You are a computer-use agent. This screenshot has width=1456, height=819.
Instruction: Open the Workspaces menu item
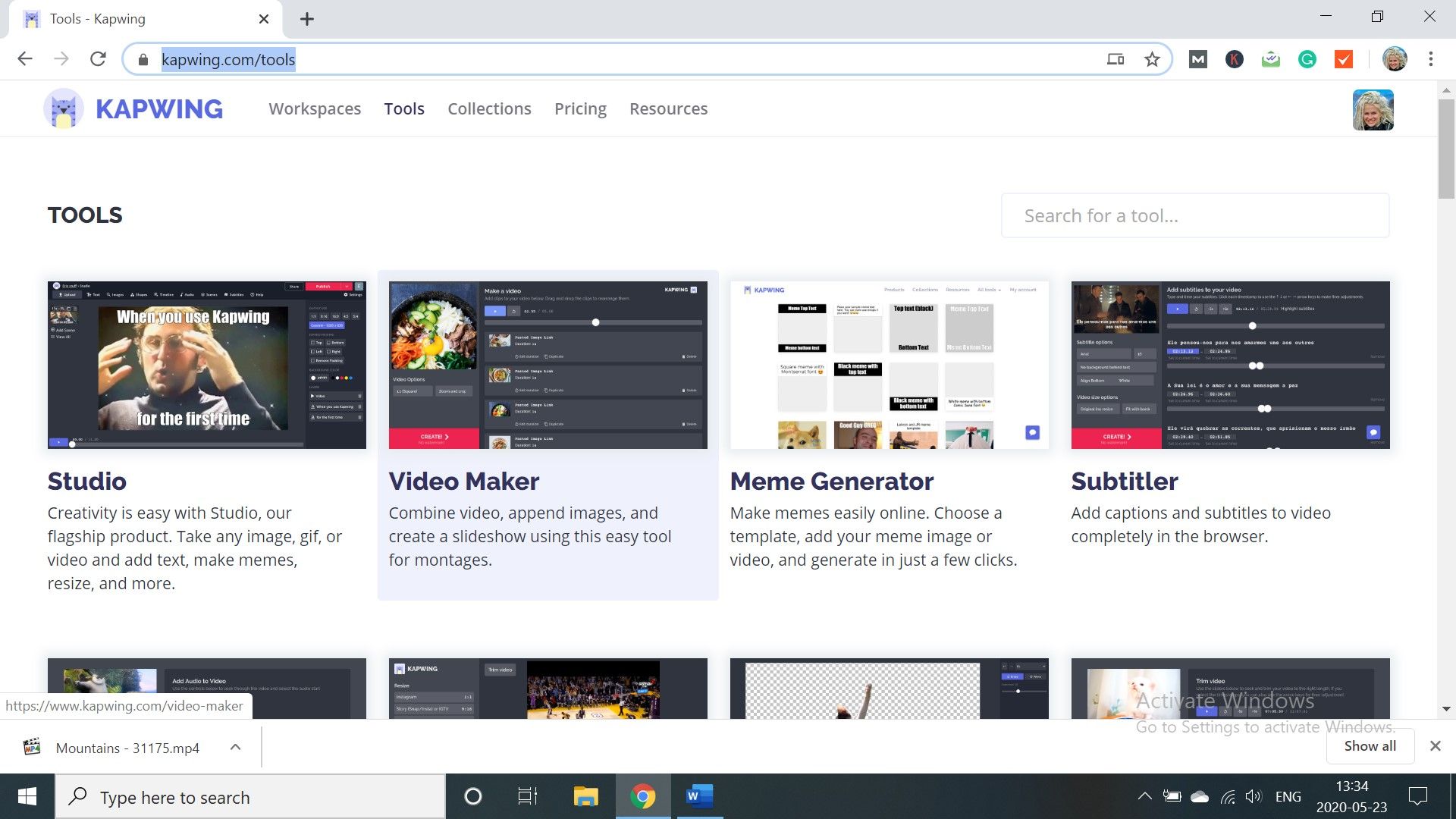315,109
